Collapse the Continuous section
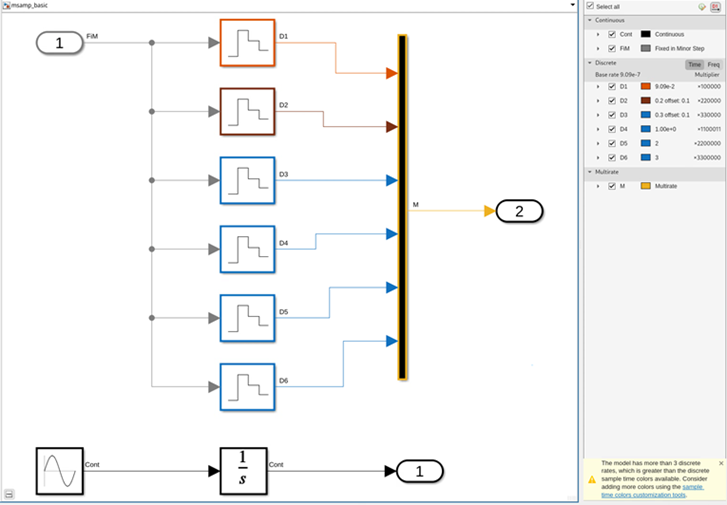The width and height of the screenshot is (727, 505). click(590, 20)
